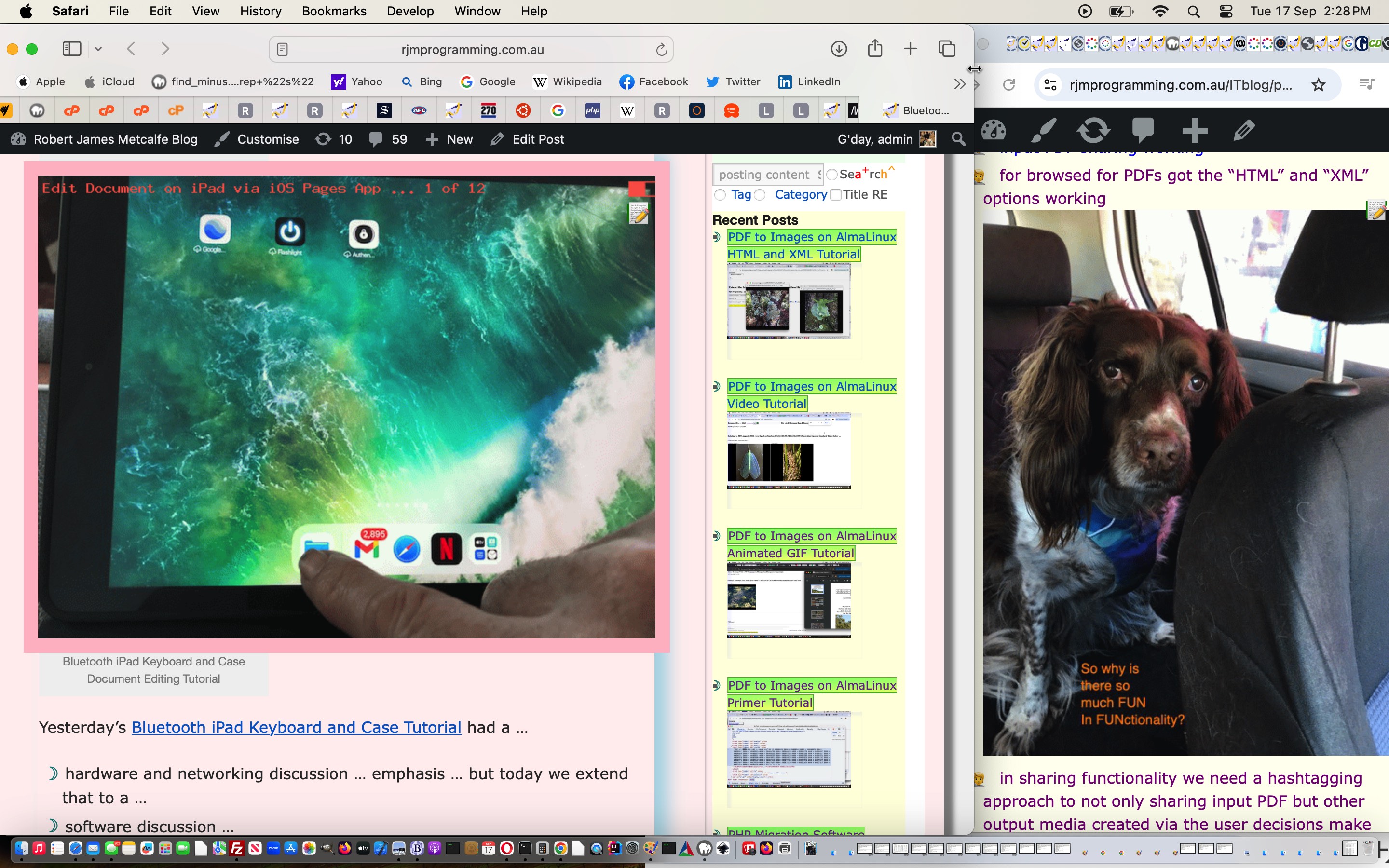Open the Wi-Fi status menu

[x=1160, y=11]
